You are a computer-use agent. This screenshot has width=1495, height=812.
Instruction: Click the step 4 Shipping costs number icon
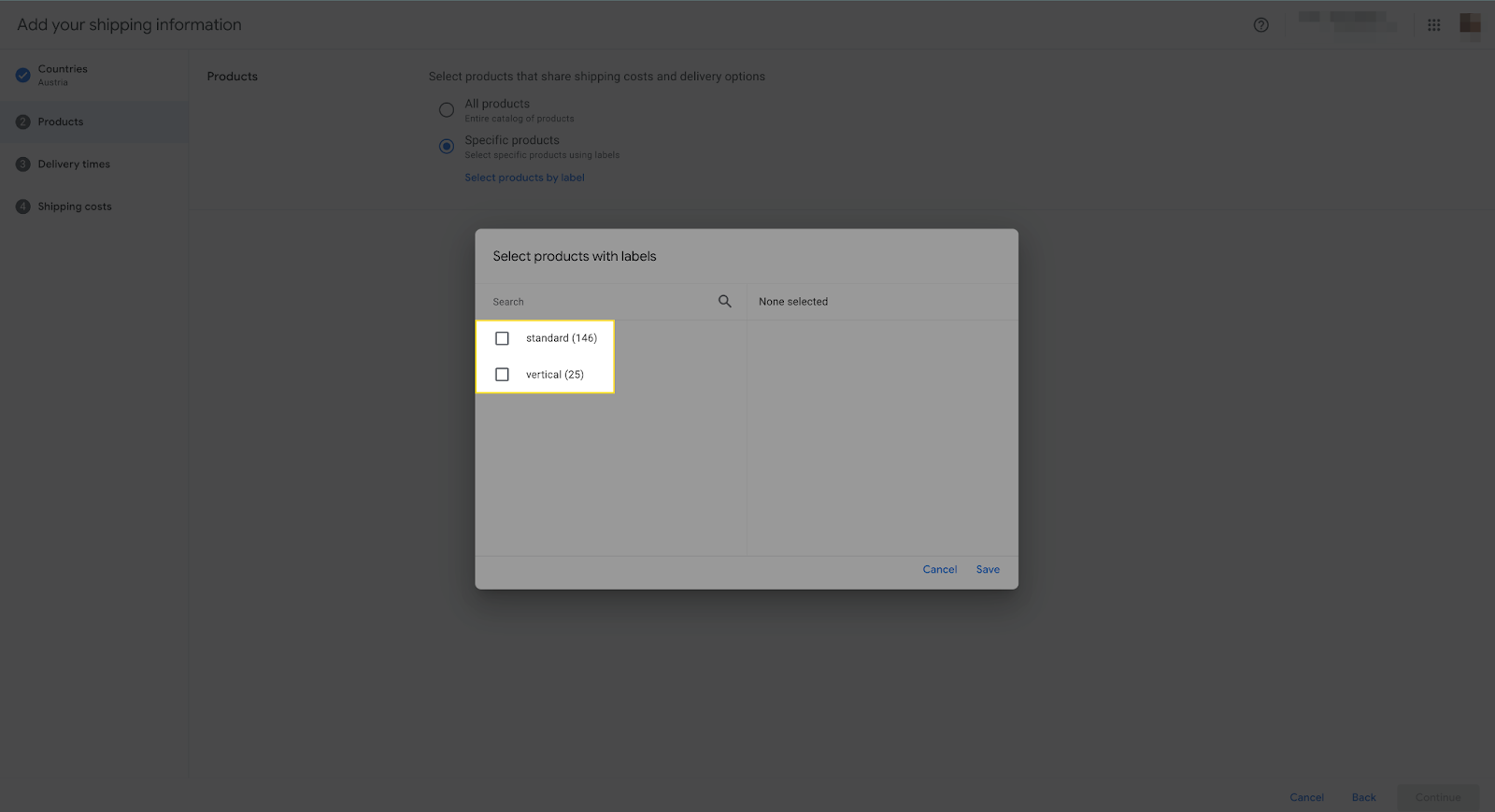tap(23, 207)
